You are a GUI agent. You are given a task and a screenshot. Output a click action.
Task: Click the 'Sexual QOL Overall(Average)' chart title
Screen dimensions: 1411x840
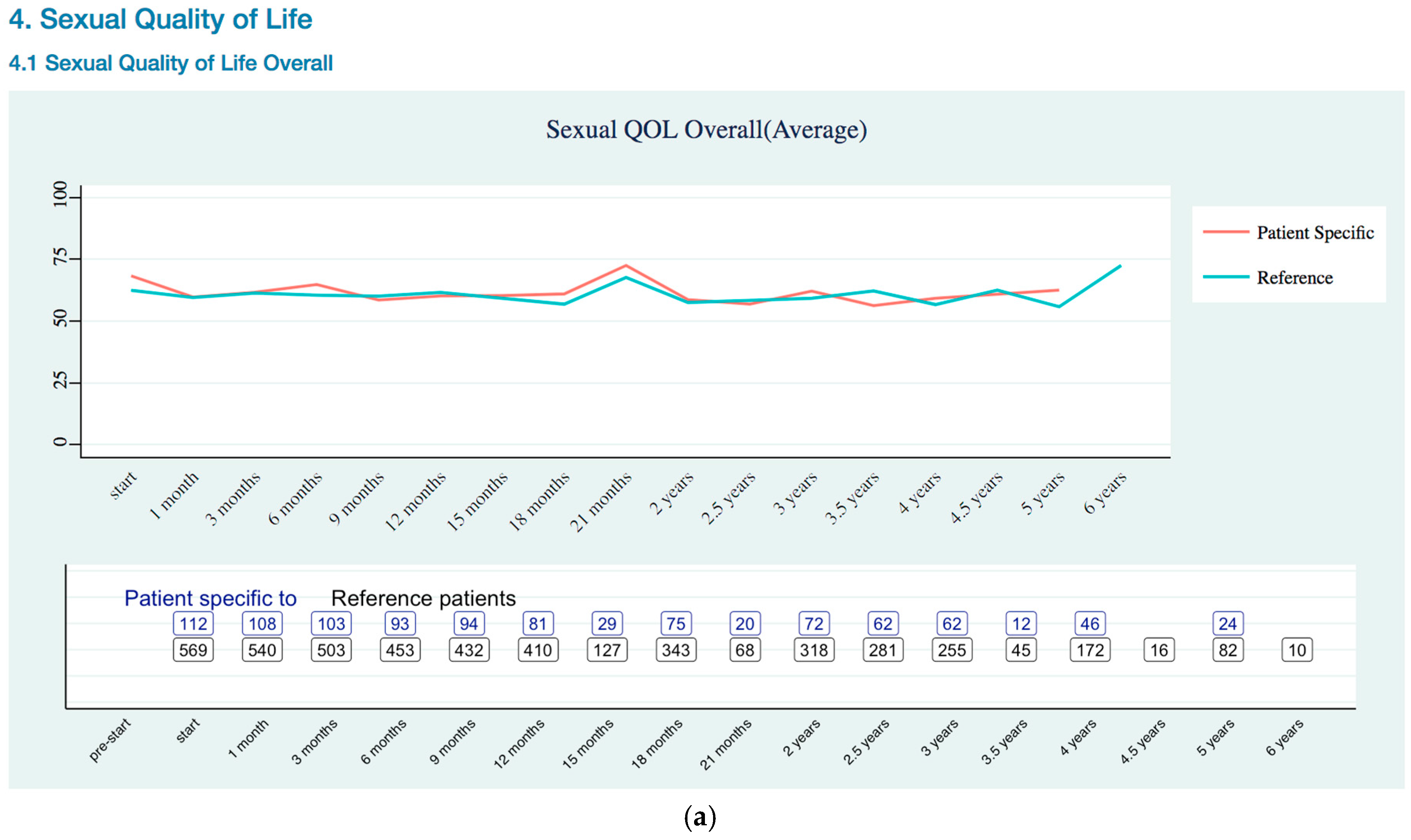(x=706, y=130)
